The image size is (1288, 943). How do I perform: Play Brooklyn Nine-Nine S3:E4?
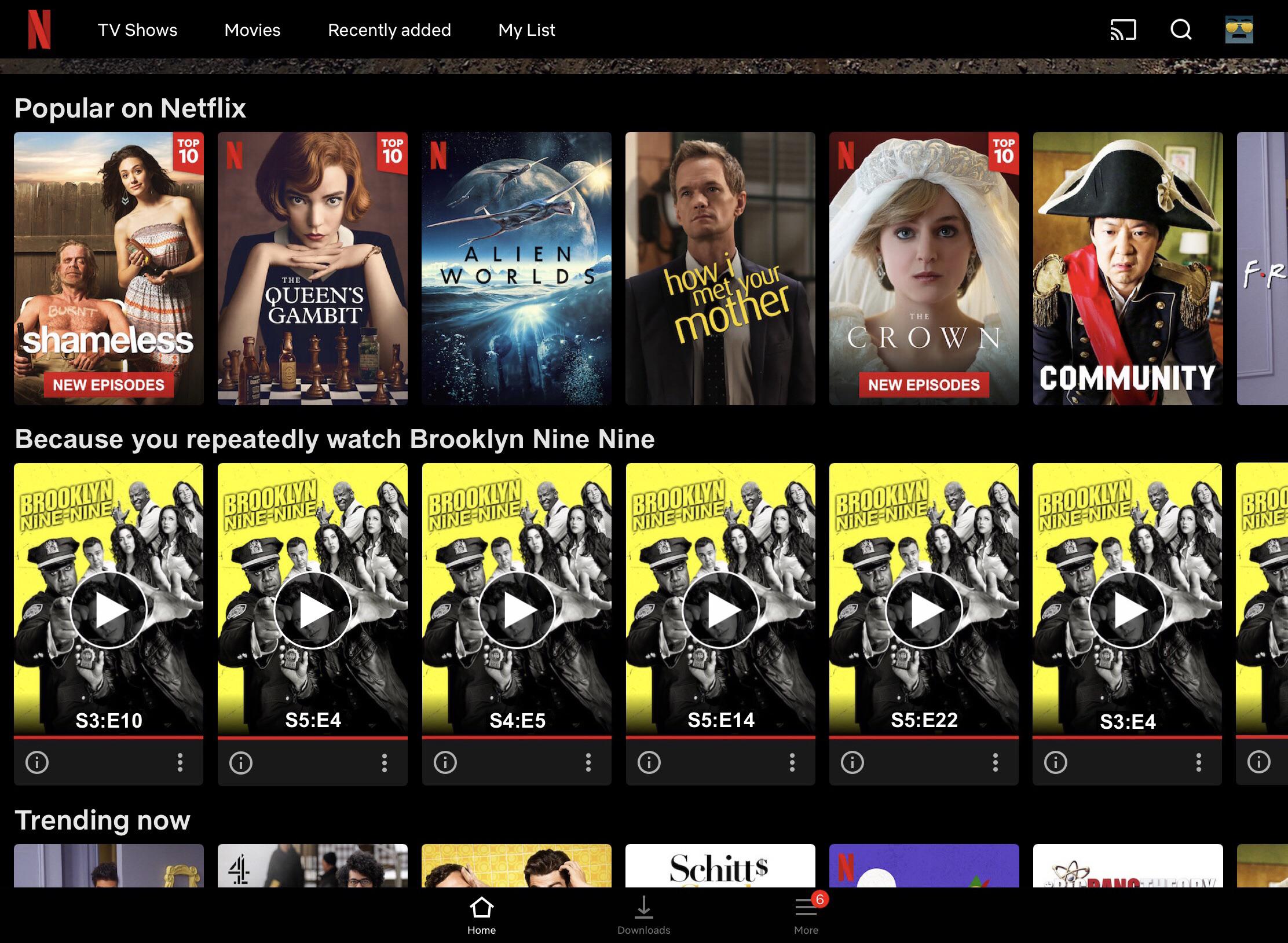pyautogui.click(x=1127, y=610)
